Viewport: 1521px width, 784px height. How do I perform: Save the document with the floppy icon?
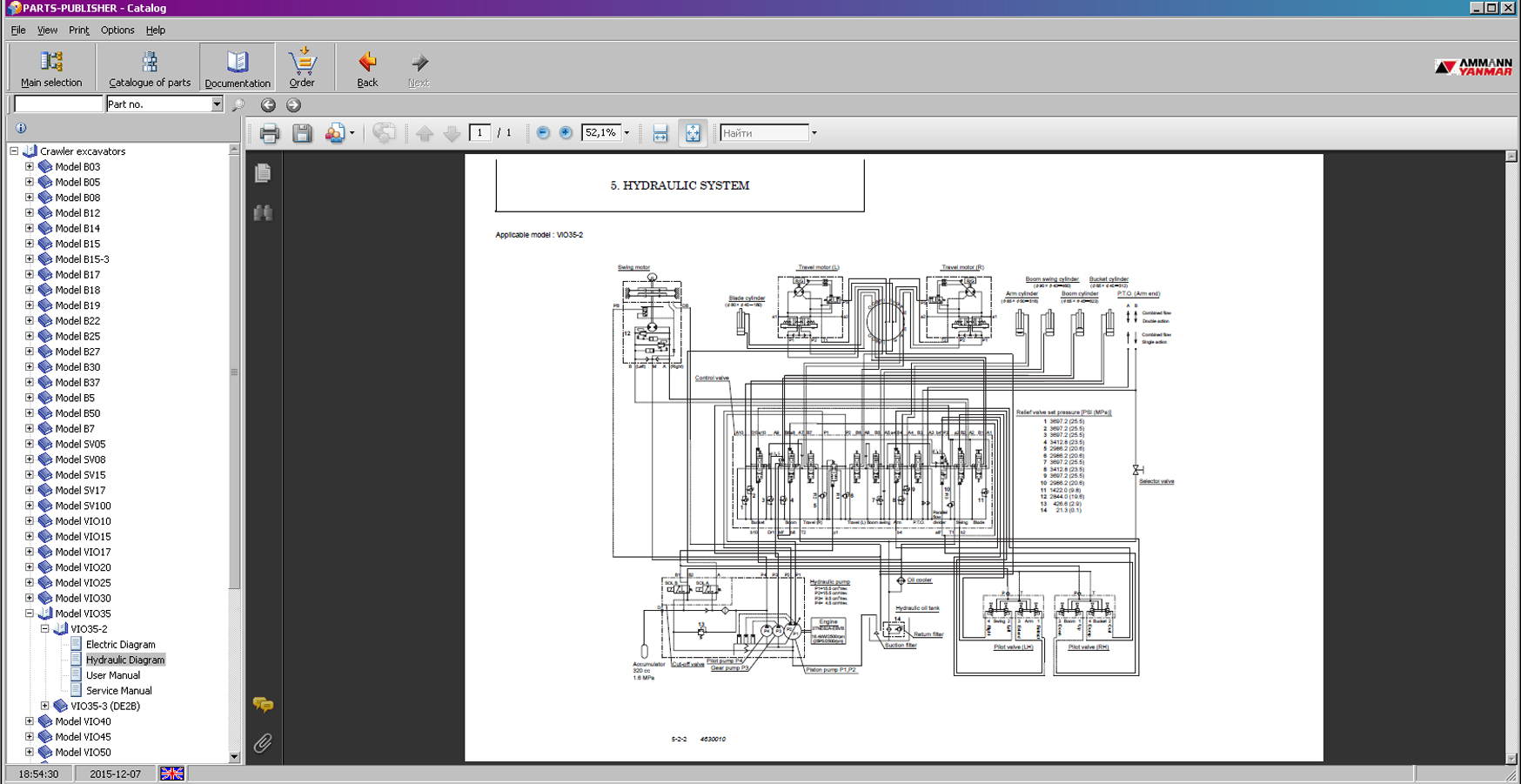(x=302, y=133)
